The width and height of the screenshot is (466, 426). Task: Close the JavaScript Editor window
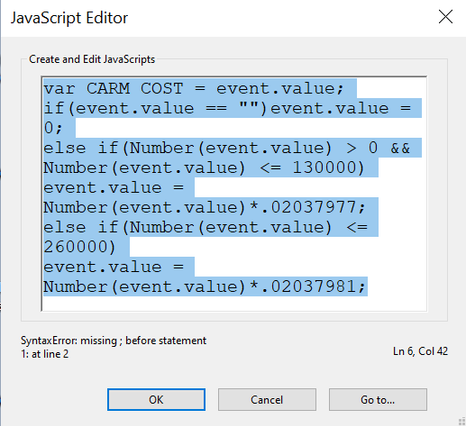(445, 17)
